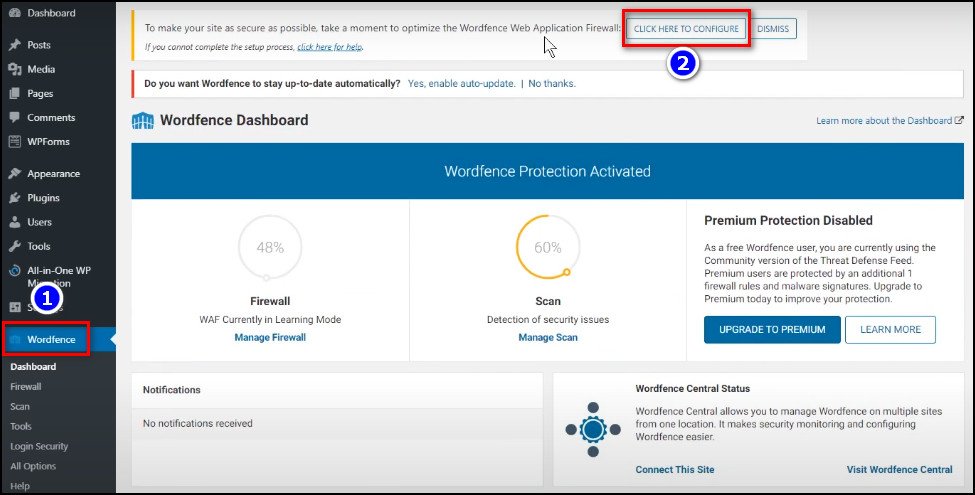Click the Wordfence Protection Activated banner
Image resolution: width=975 pixels, height=495 pixels.
pyautogui.click(x=547, y=171)
